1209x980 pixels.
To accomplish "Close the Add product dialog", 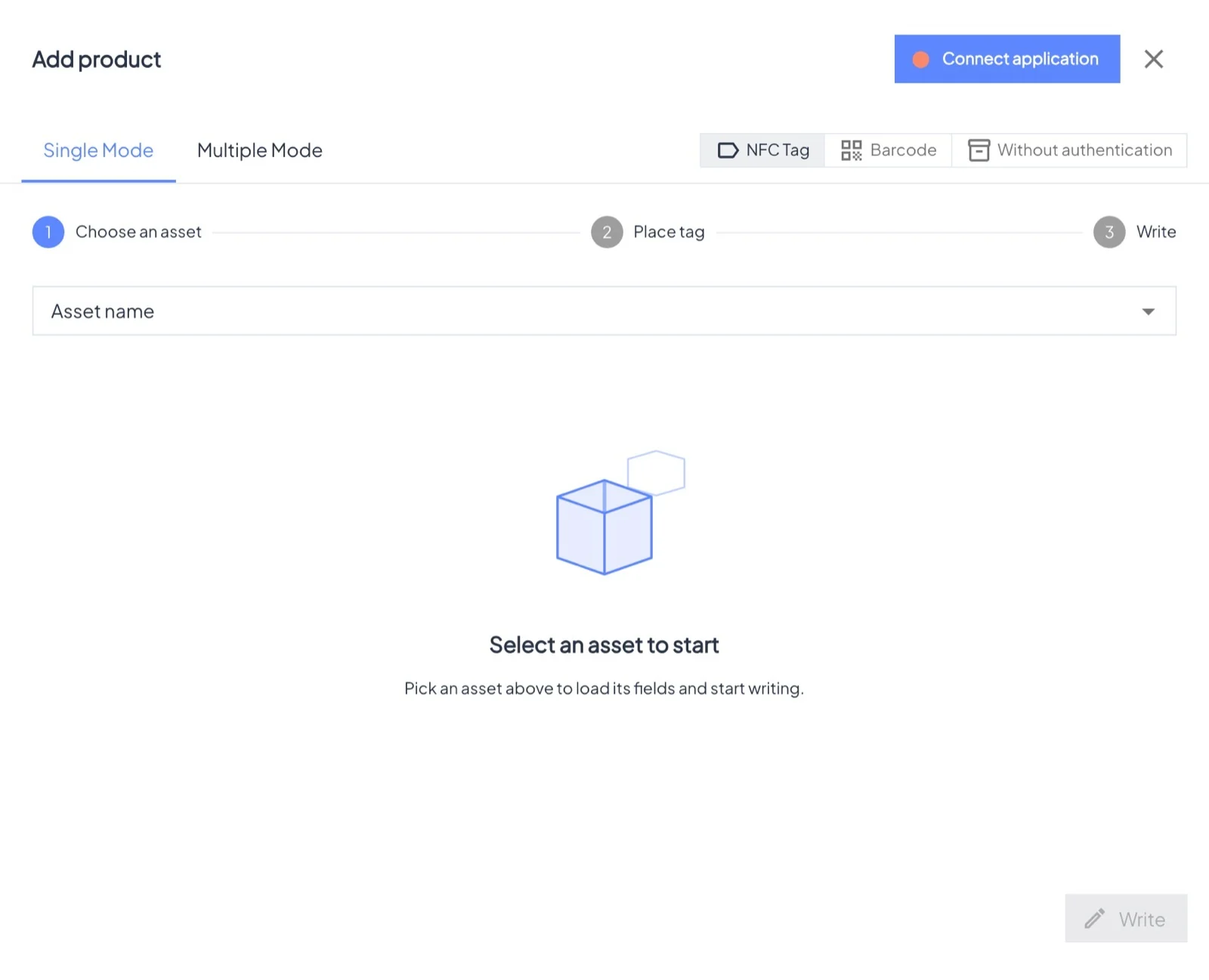I will [1153, 59].
